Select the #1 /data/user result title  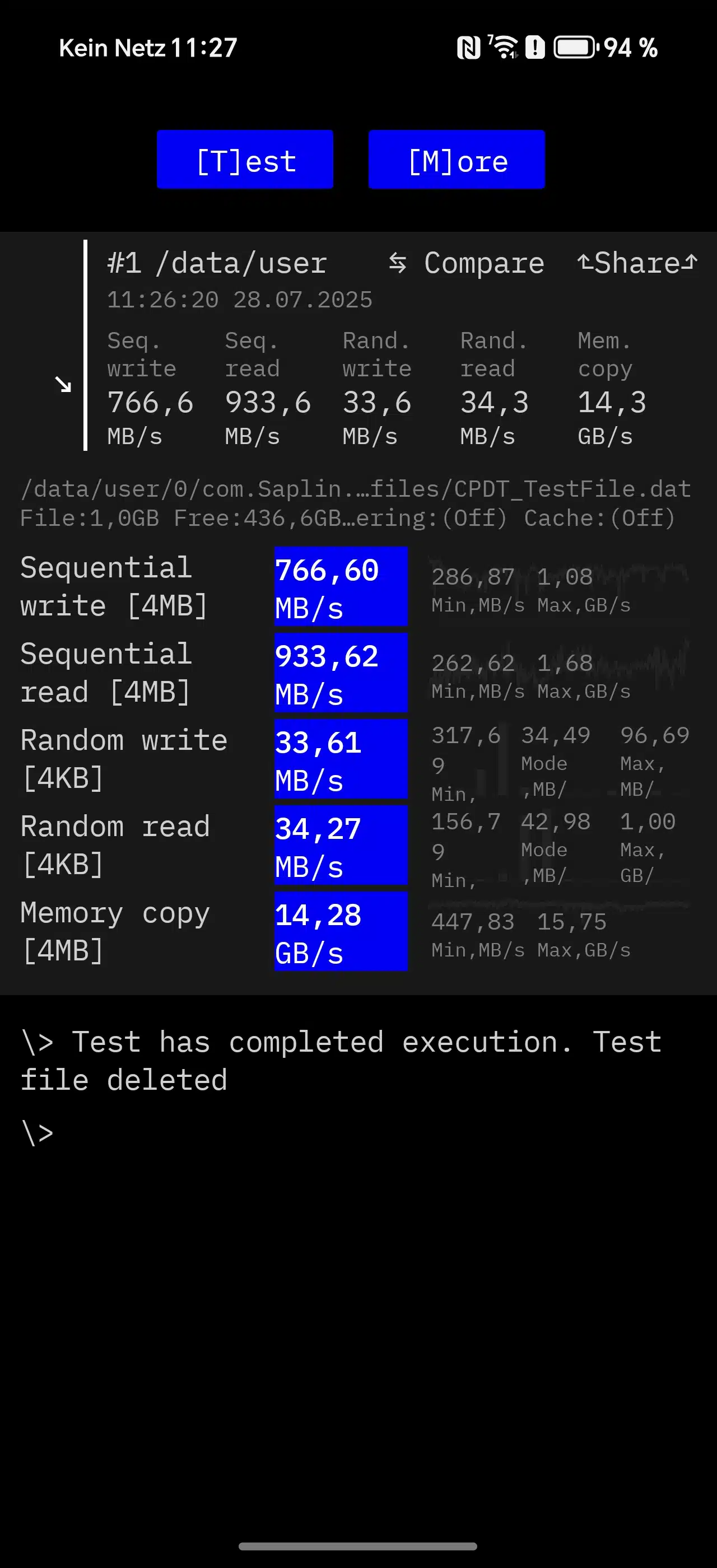217,264
